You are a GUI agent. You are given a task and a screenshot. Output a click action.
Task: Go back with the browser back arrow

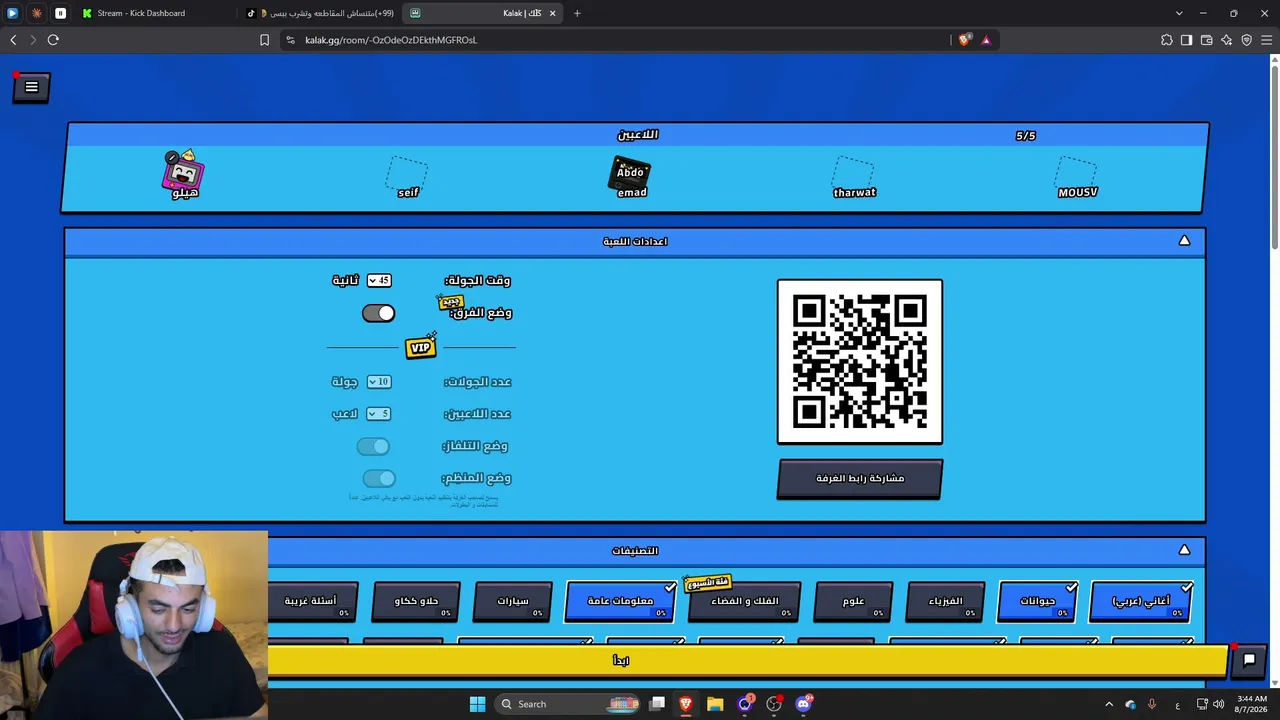pos(13,40)
